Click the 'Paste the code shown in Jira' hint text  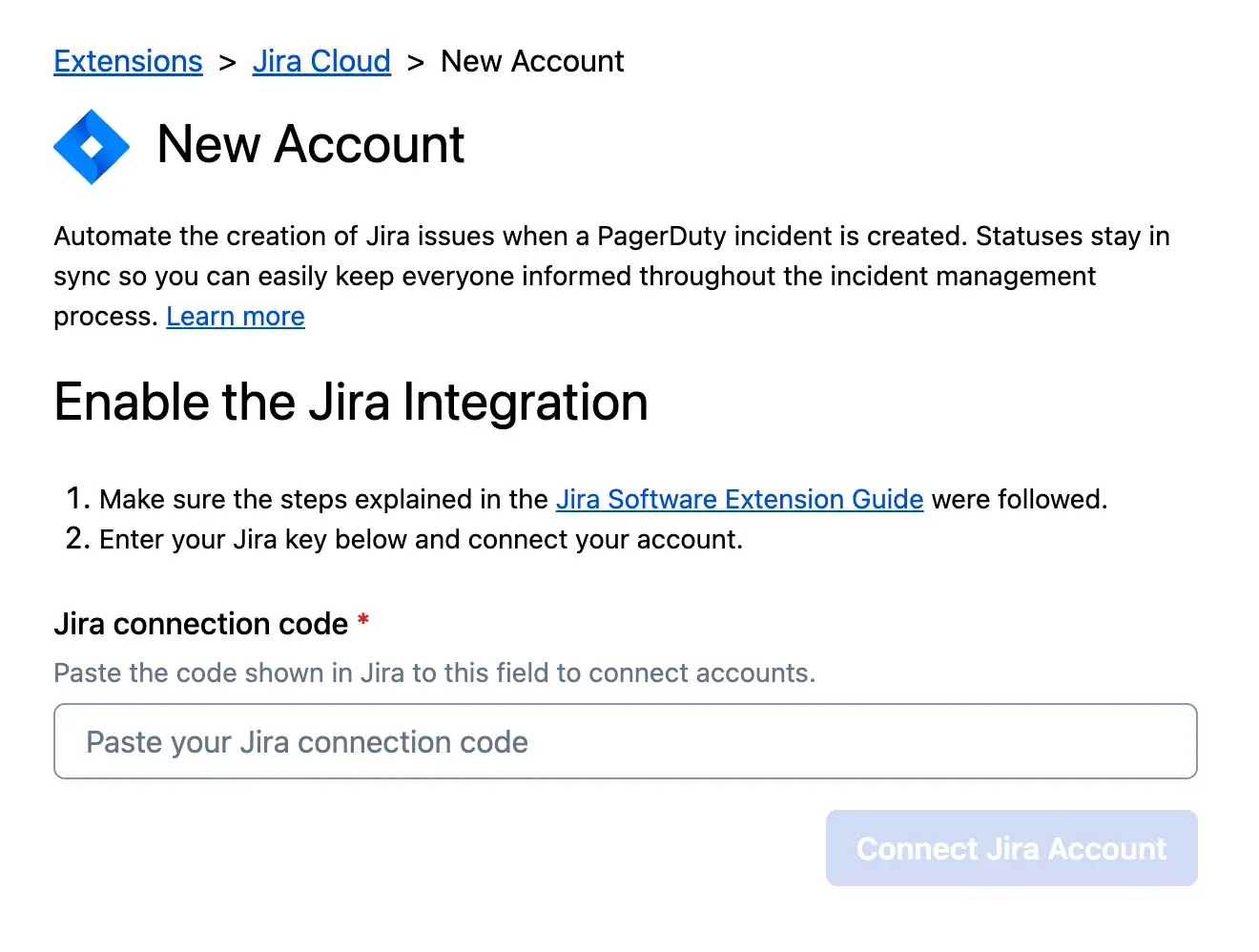coord(435,673)
